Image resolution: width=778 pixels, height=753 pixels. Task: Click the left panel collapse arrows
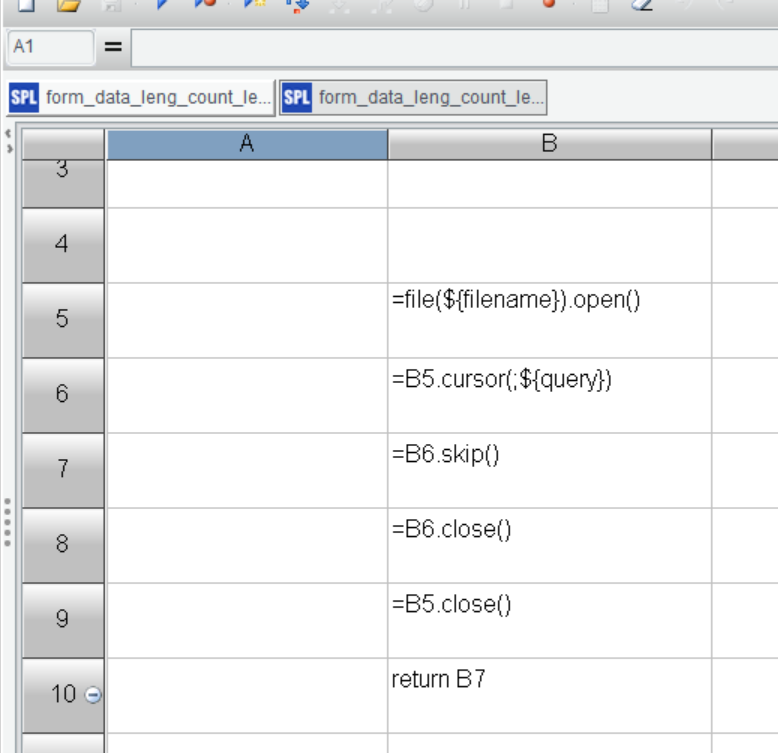point(8,141)
